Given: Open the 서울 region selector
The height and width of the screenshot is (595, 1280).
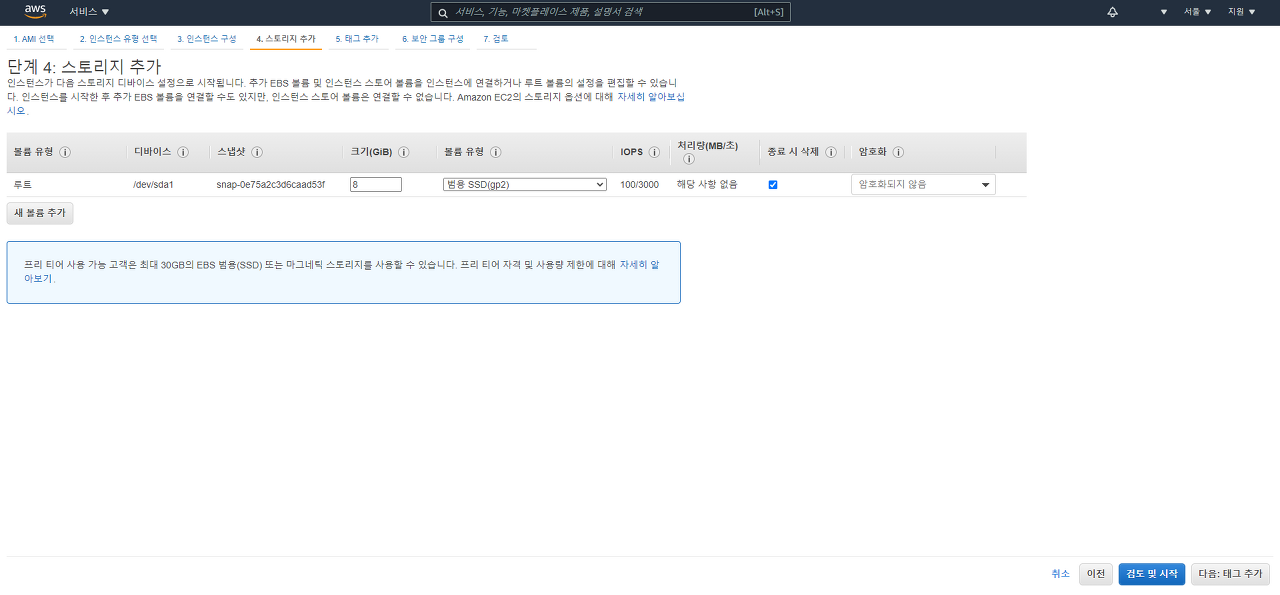Looking at the screenshot, I should tap(1197, 11).
